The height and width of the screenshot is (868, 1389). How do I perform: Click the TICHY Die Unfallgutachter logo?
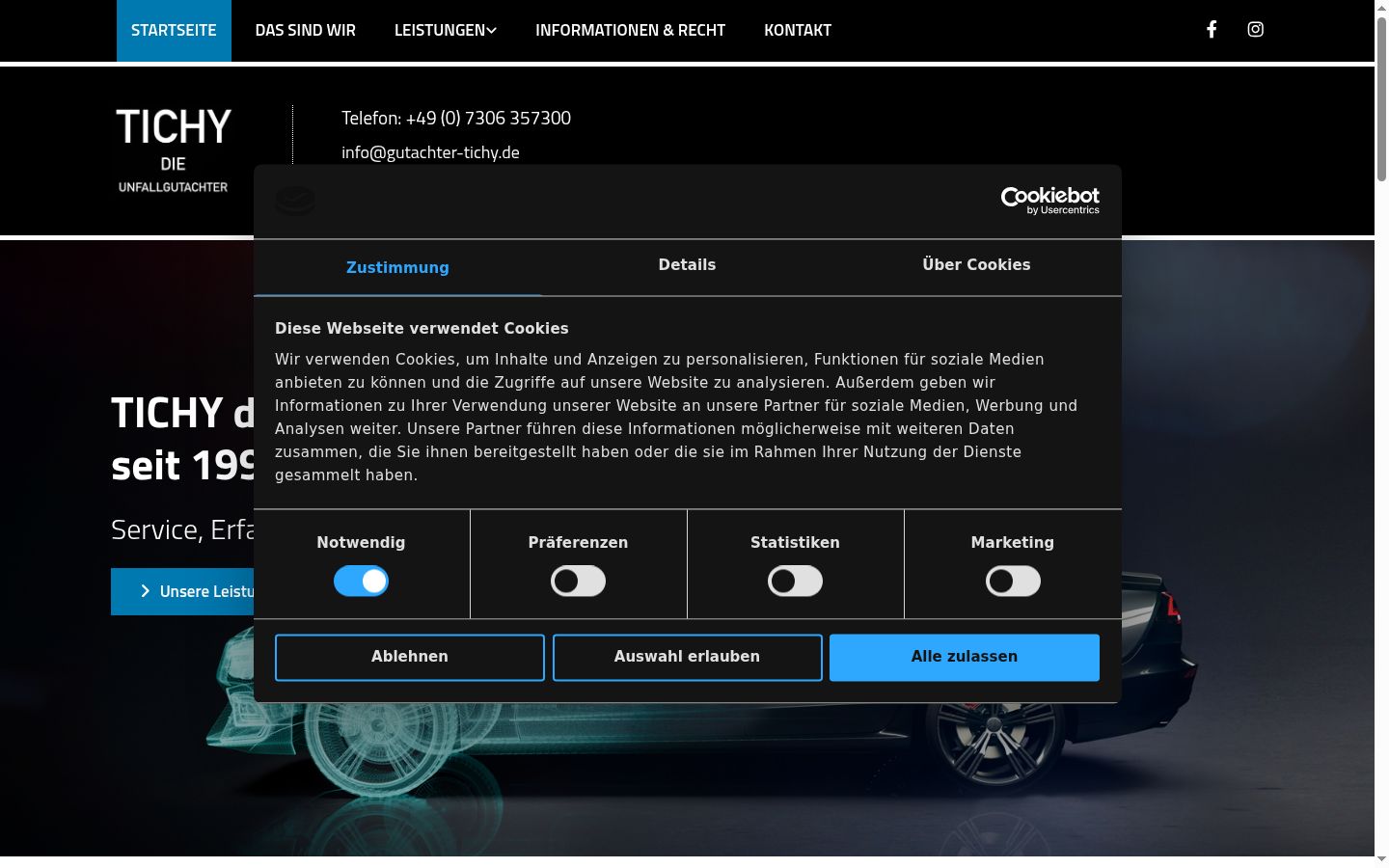[174, 150]
